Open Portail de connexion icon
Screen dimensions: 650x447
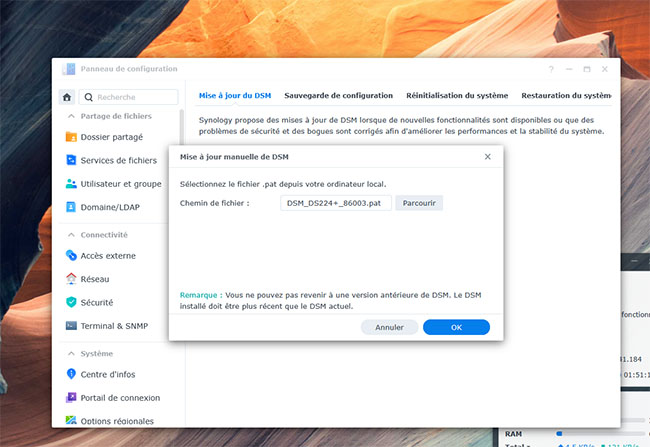71,397
